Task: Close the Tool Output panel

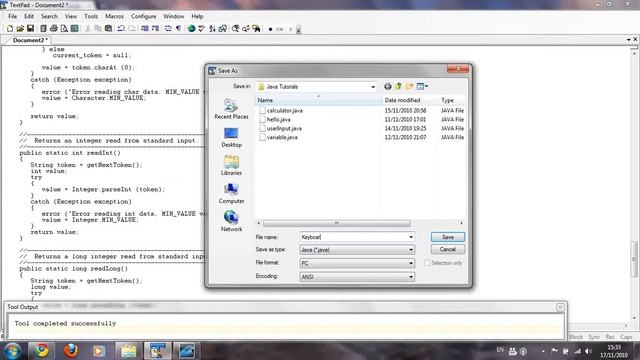Action: pos(560,307)
